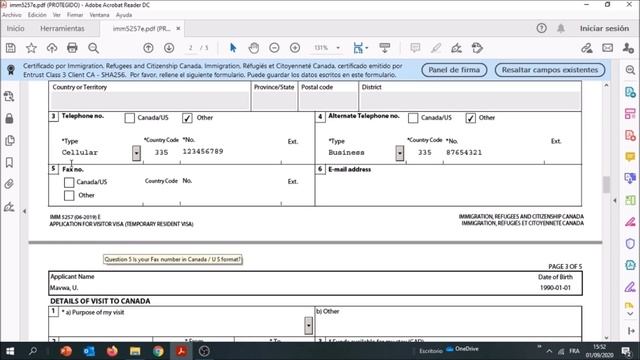Image resolution: width=640 pixels, height=360 pixels.
Task: Click the certificate ribbon icon in blue bar
Action: 11,70
